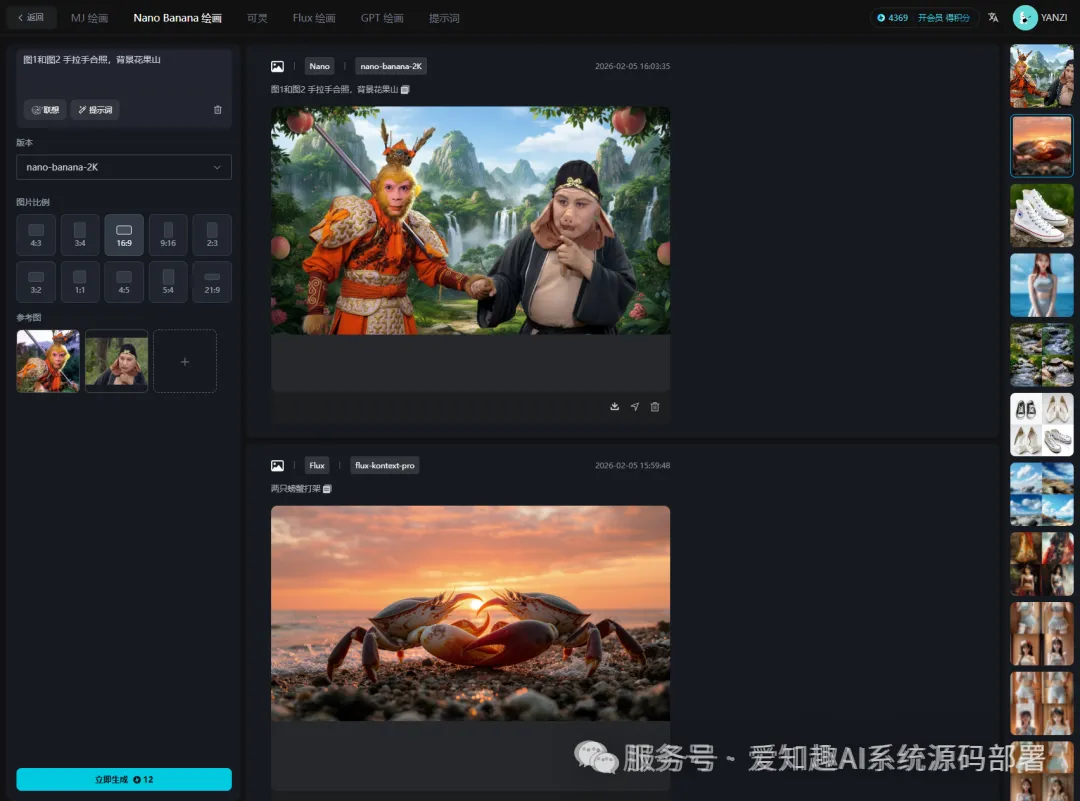The image size is (1080, 801).
Task: Click the 开会员 得积分 link
Action: tap(944, 18)
